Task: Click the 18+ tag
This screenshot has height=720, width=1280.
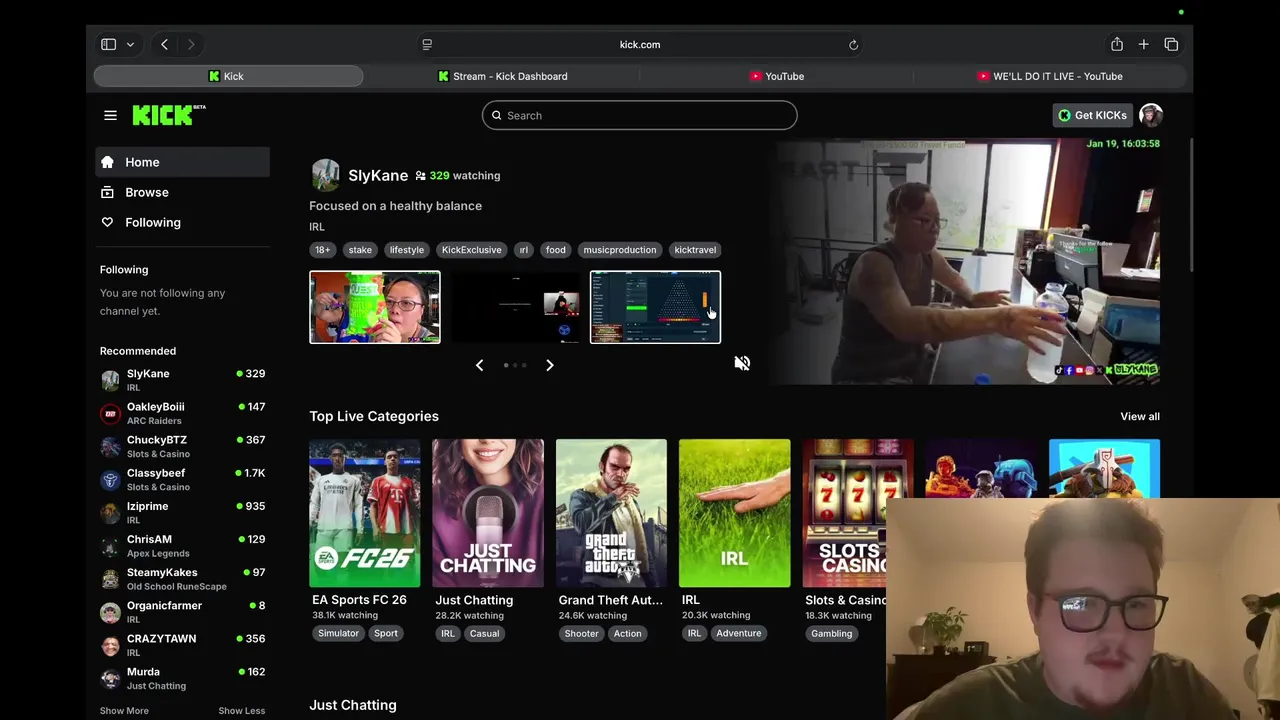Action: pos(322,250)
